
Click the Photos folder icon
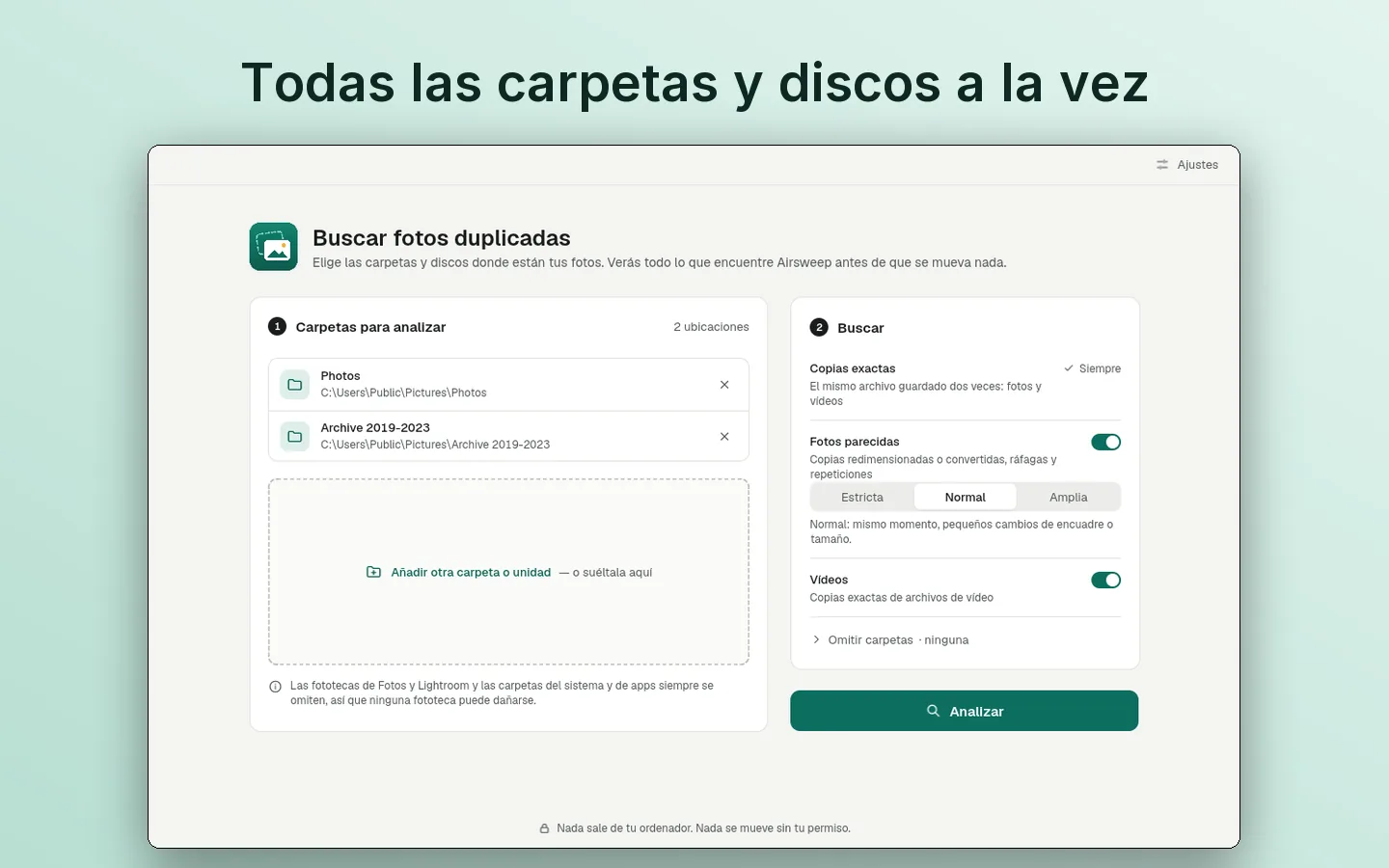coord(295,385)
